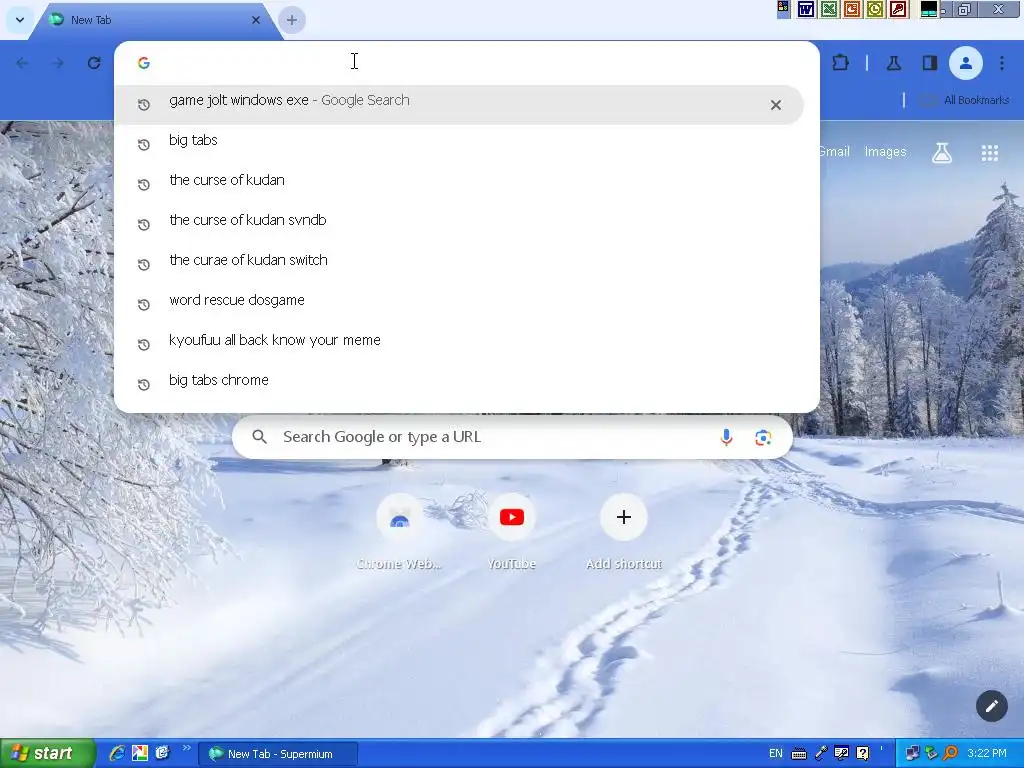Open the network connection tray icon
1024x768 pixels.
[x=912, y=754]
